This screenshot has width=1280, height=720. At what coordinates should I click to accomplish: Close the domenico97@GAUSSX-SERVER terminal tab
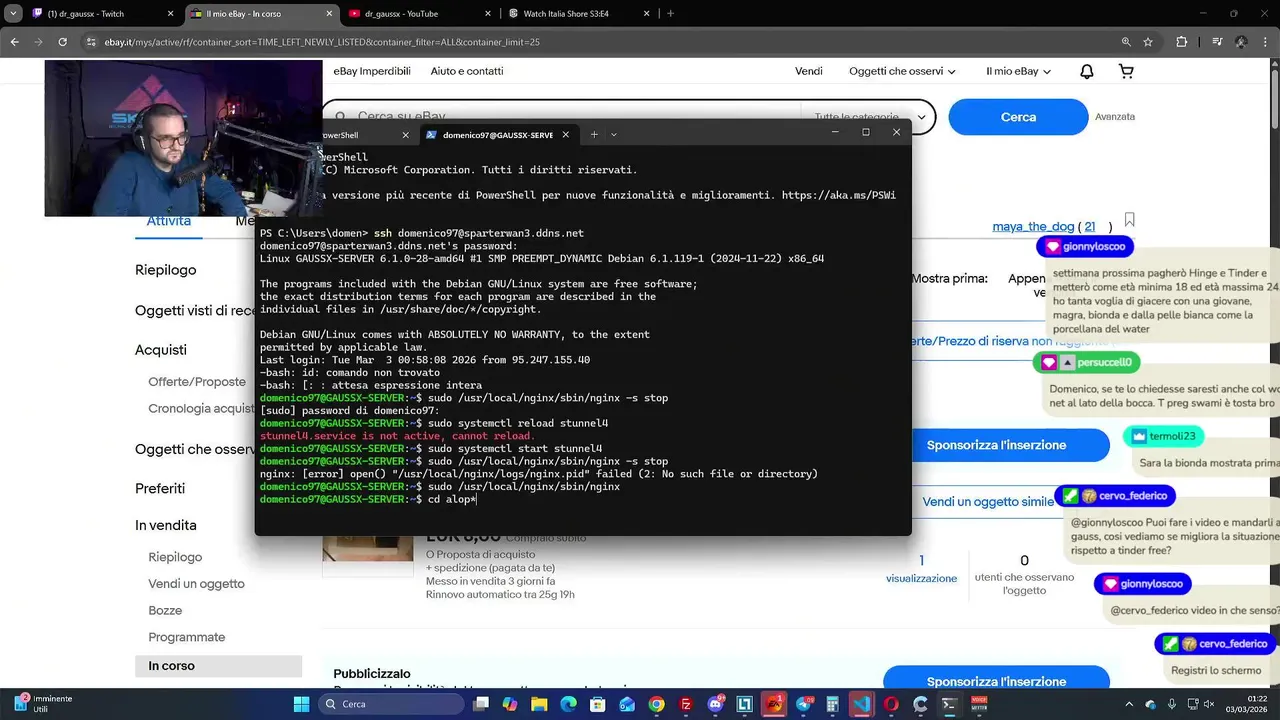[567, 135]
